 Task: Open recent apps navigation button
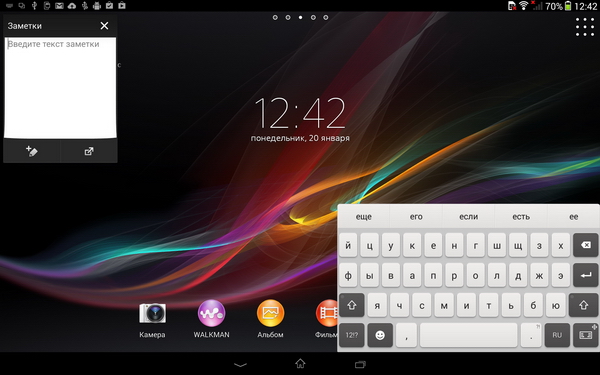tap(360, 364)
